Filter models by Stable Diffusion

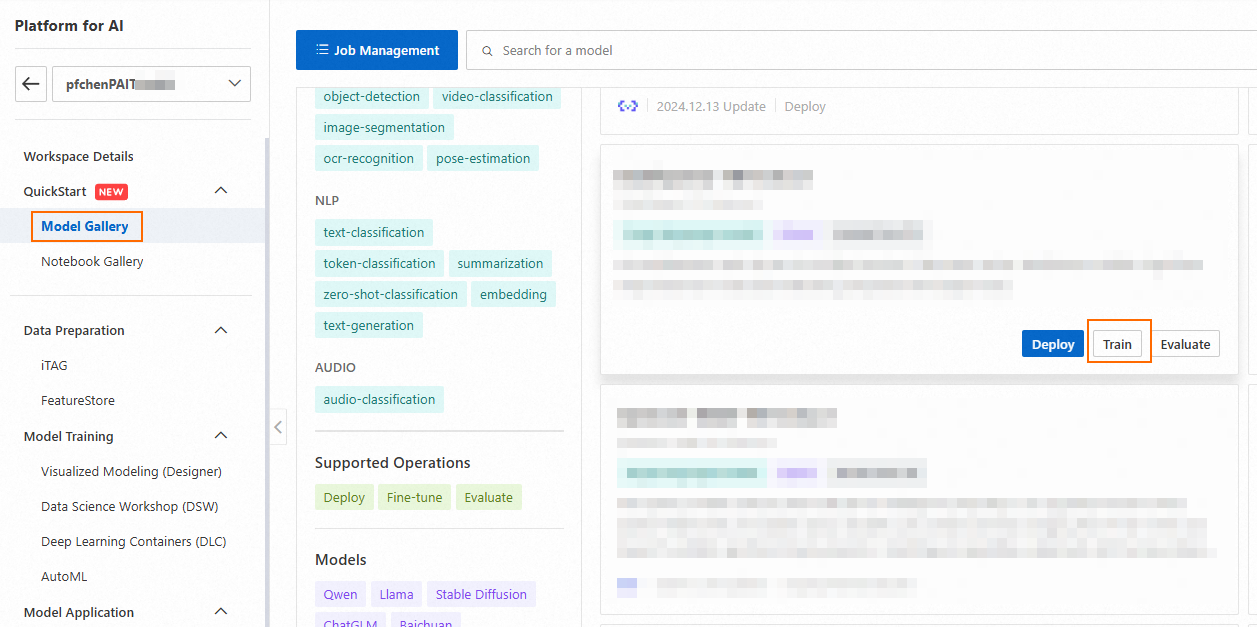pos(481,594)
